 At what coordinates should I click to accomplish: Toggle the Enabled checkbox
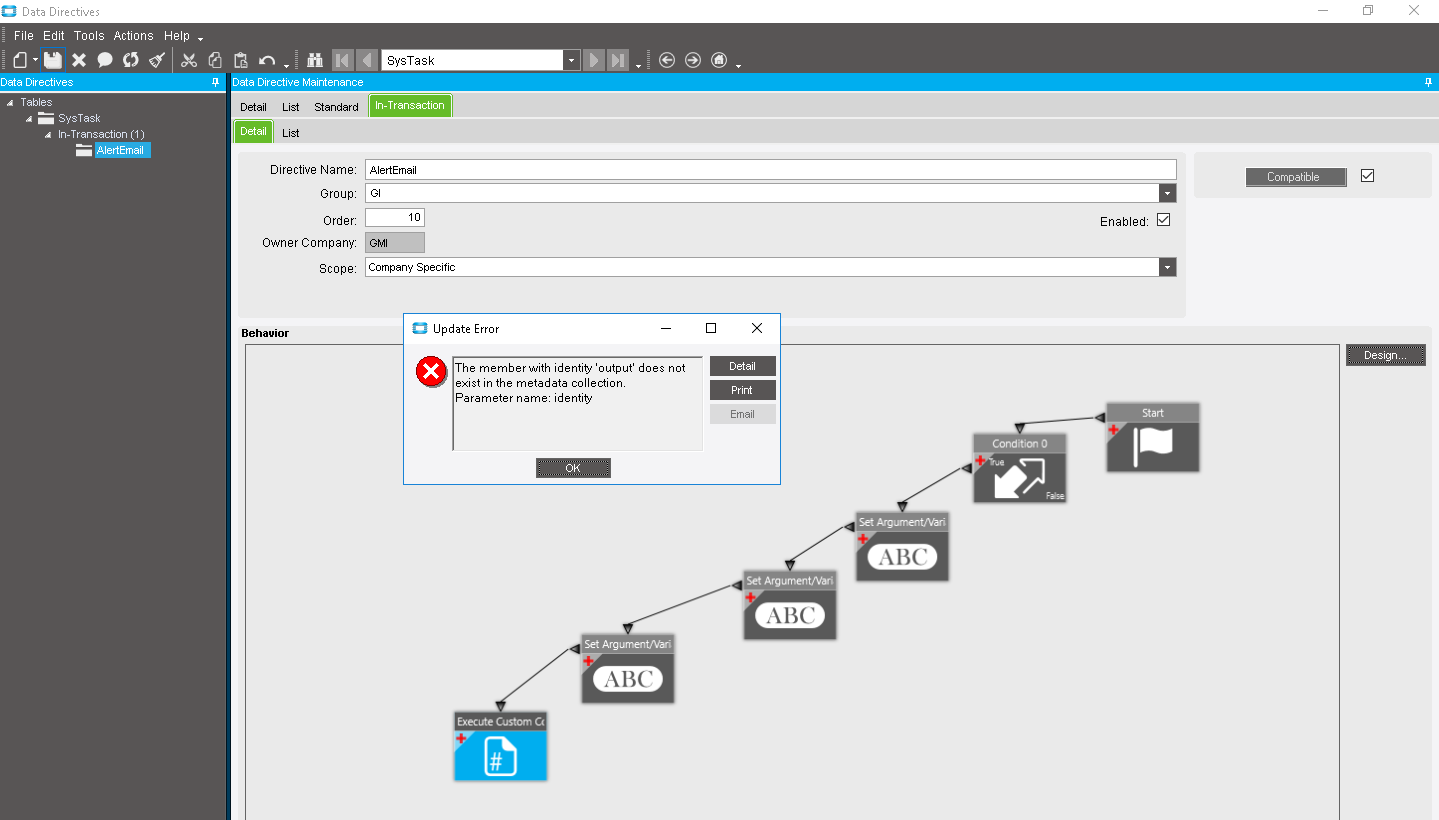(x=1163, y=220)
